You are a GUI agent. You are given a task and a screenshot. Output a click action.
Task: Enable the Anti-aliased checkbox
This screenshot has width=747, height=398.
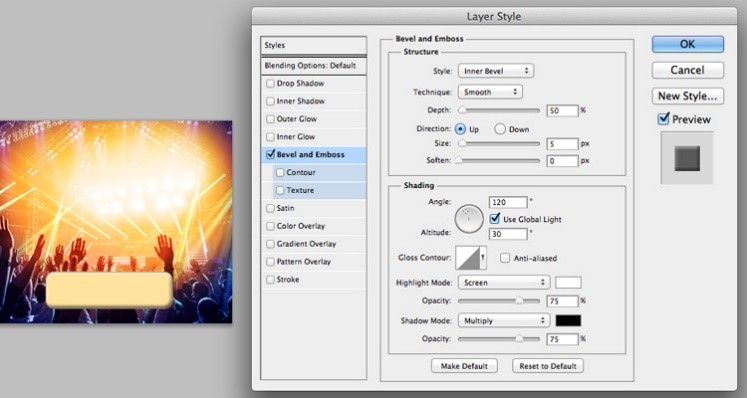point(505,258)
